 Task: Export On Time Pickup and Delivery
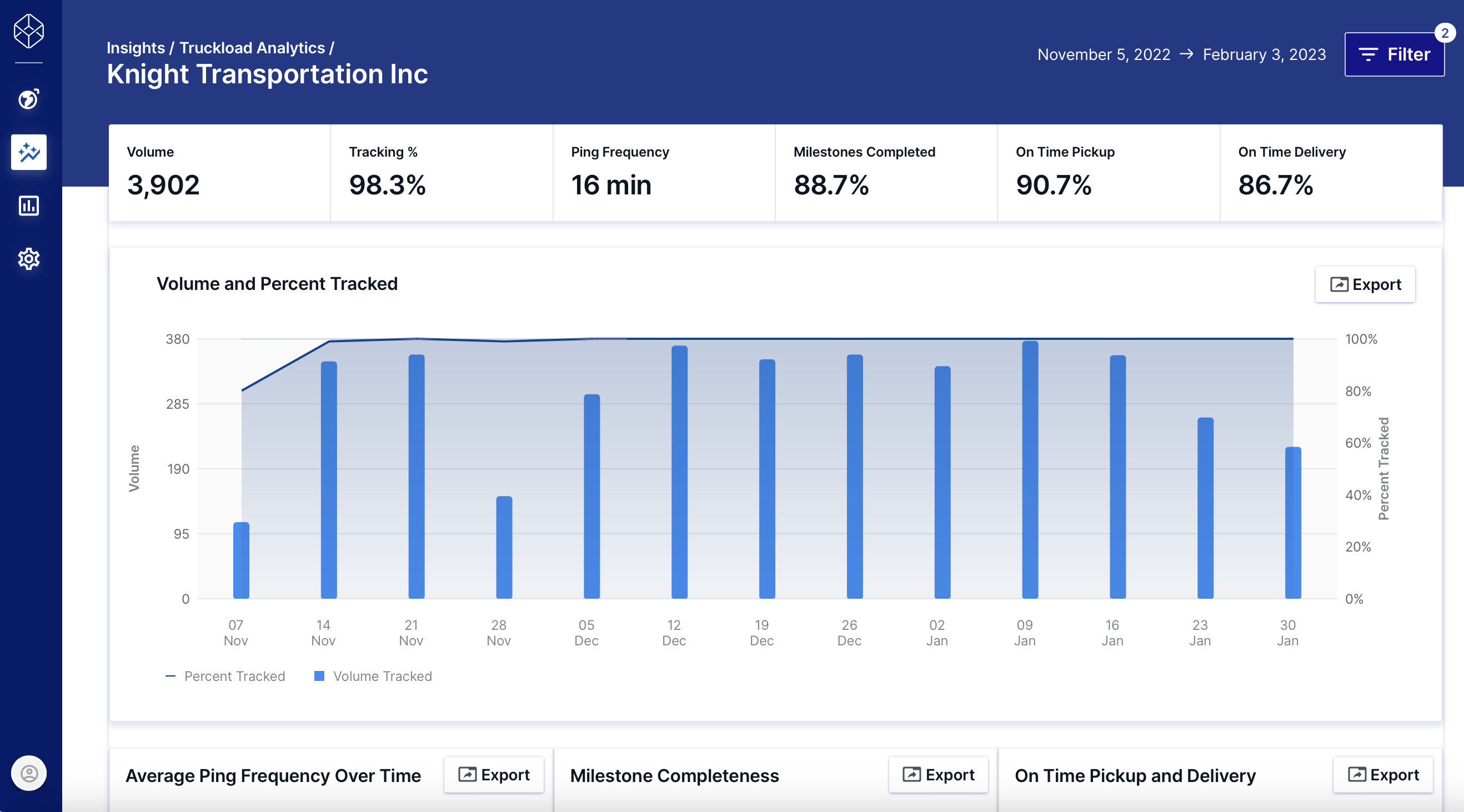[1382, 774]
